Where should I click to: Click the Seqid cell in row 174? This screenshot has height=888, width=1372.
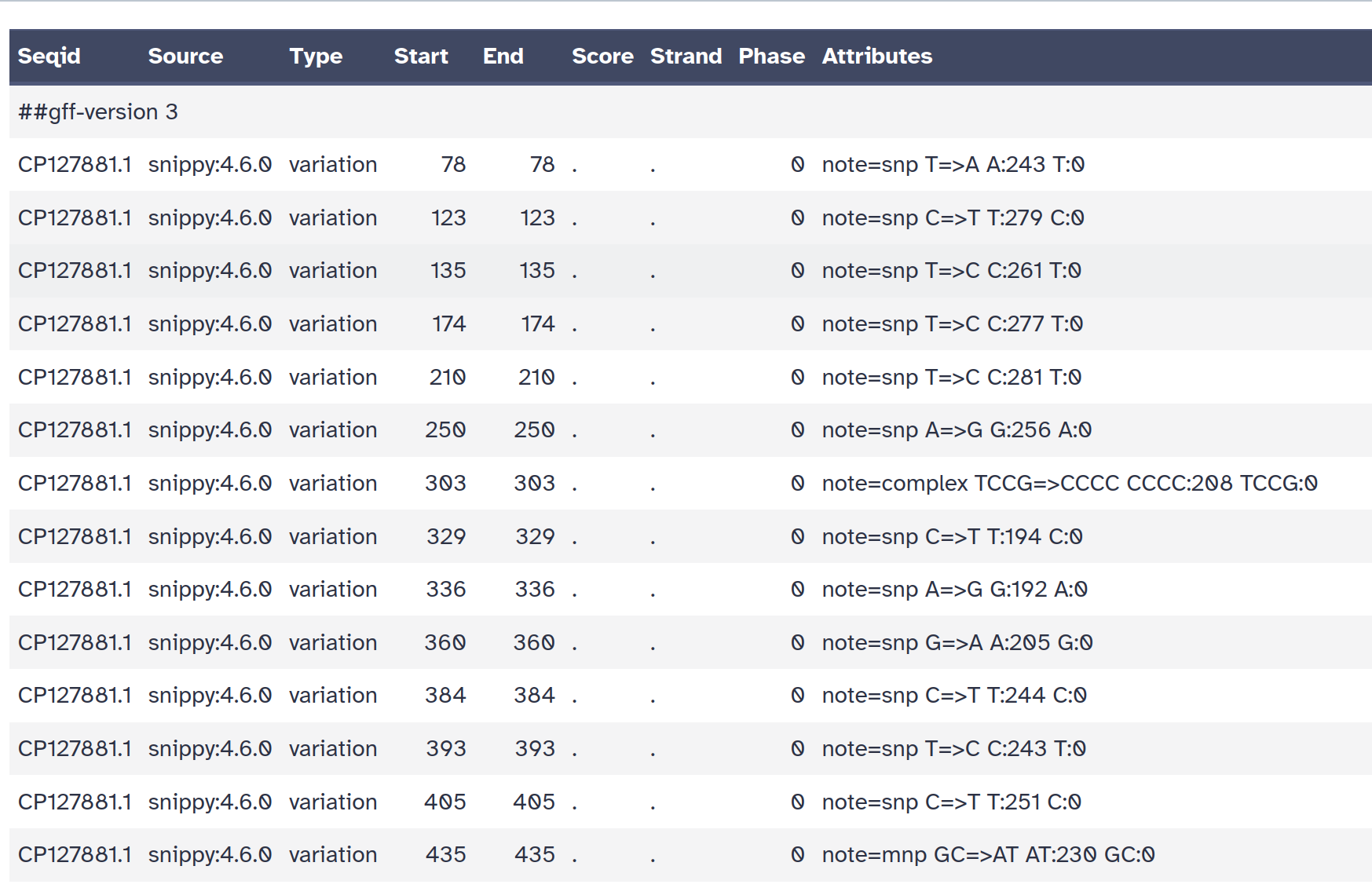(x=75, y=324)
